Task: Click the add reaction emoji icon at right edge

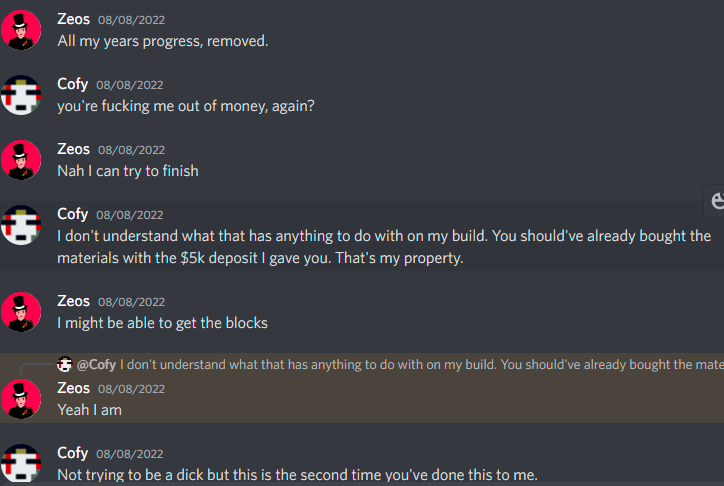Action: pos(717,201)
